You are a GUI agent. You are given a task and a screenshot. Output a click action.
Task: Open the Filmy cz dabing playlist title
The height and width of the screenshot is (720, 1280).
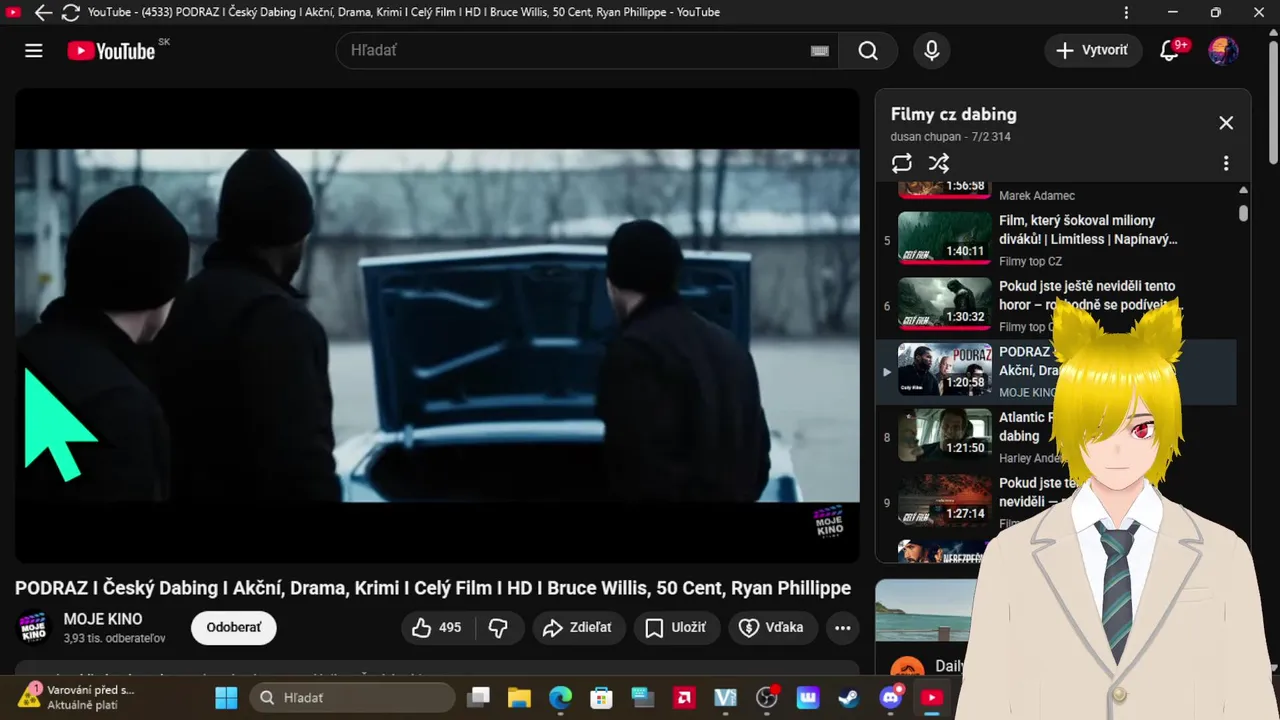[953, 114]
